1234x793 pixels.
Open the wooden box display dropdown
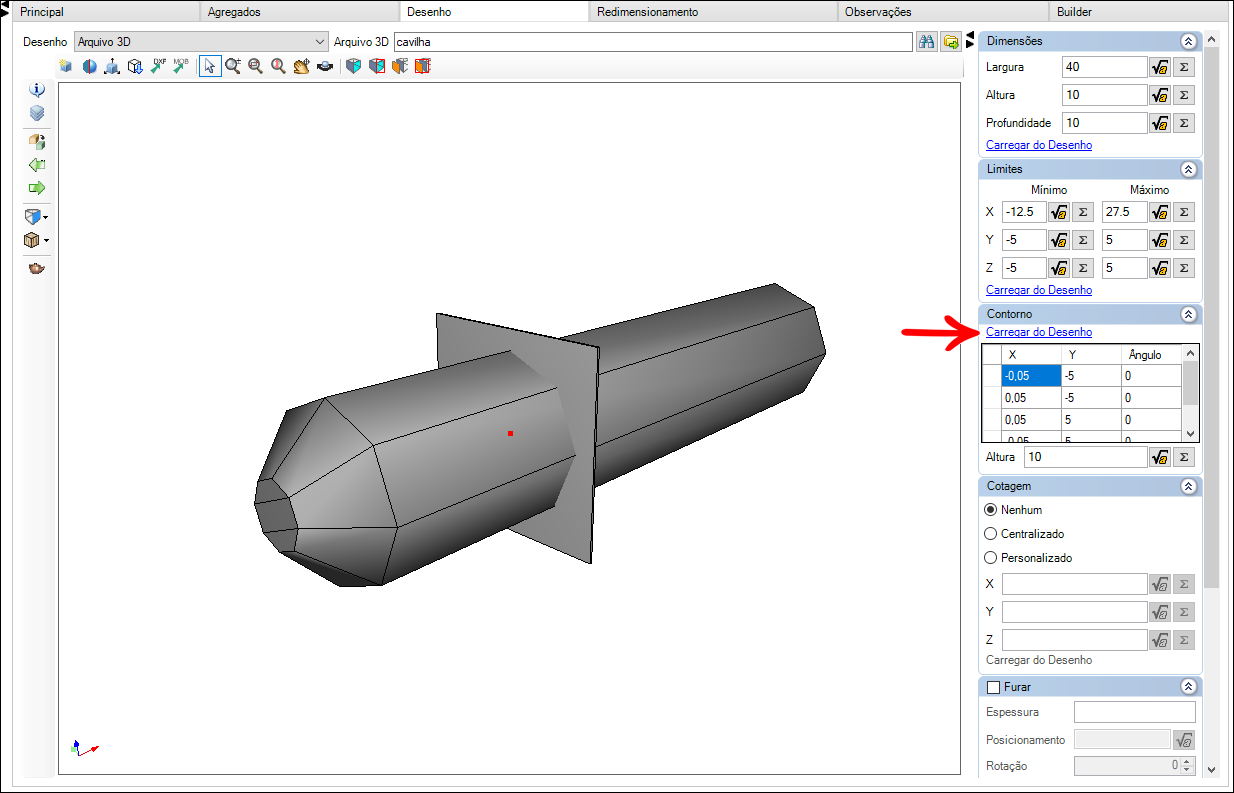46,240
